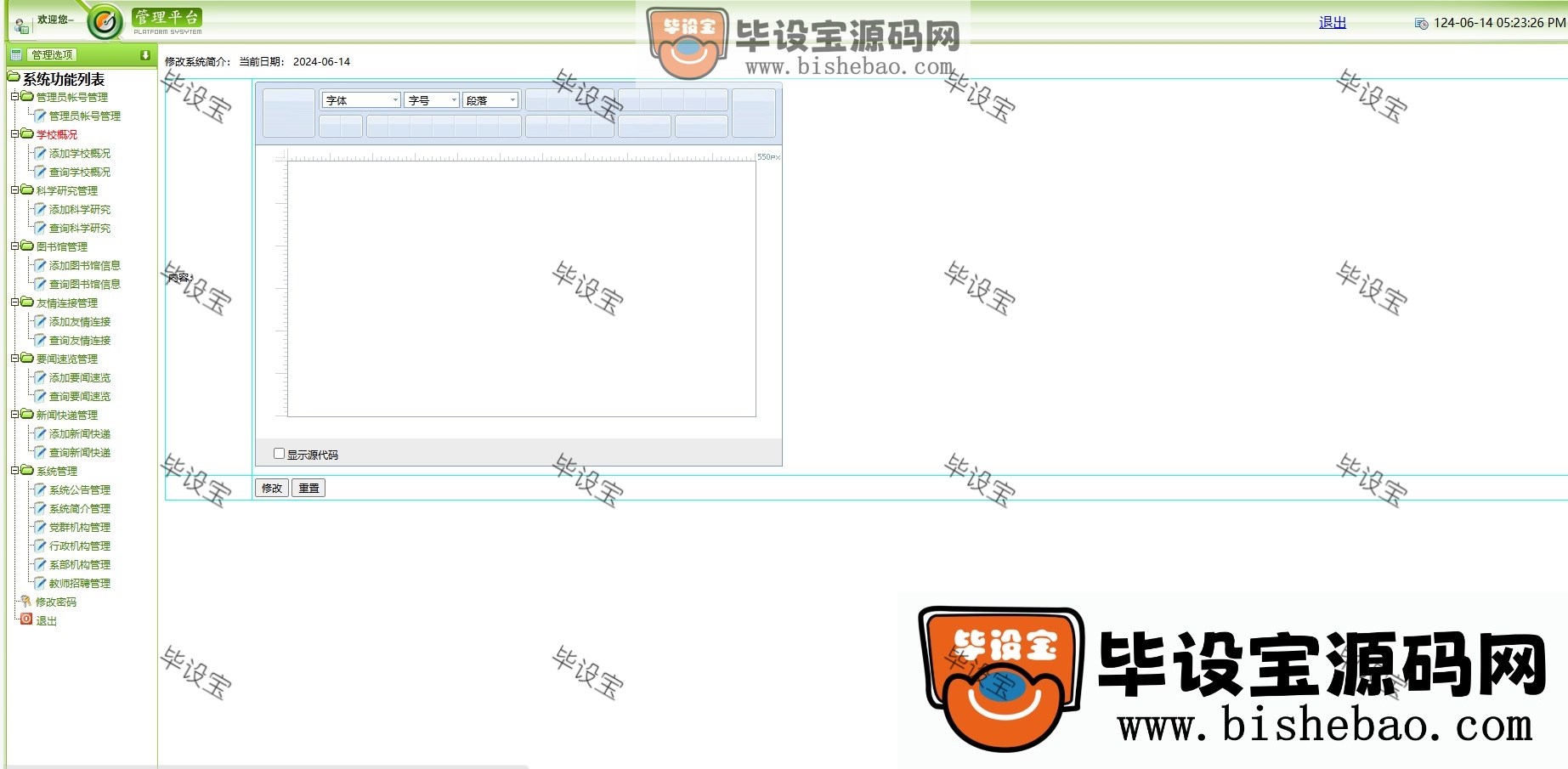Collapse the 系统管理 tree node
This screenshot has height=769, width=1568.
click(x=14, y=470)
